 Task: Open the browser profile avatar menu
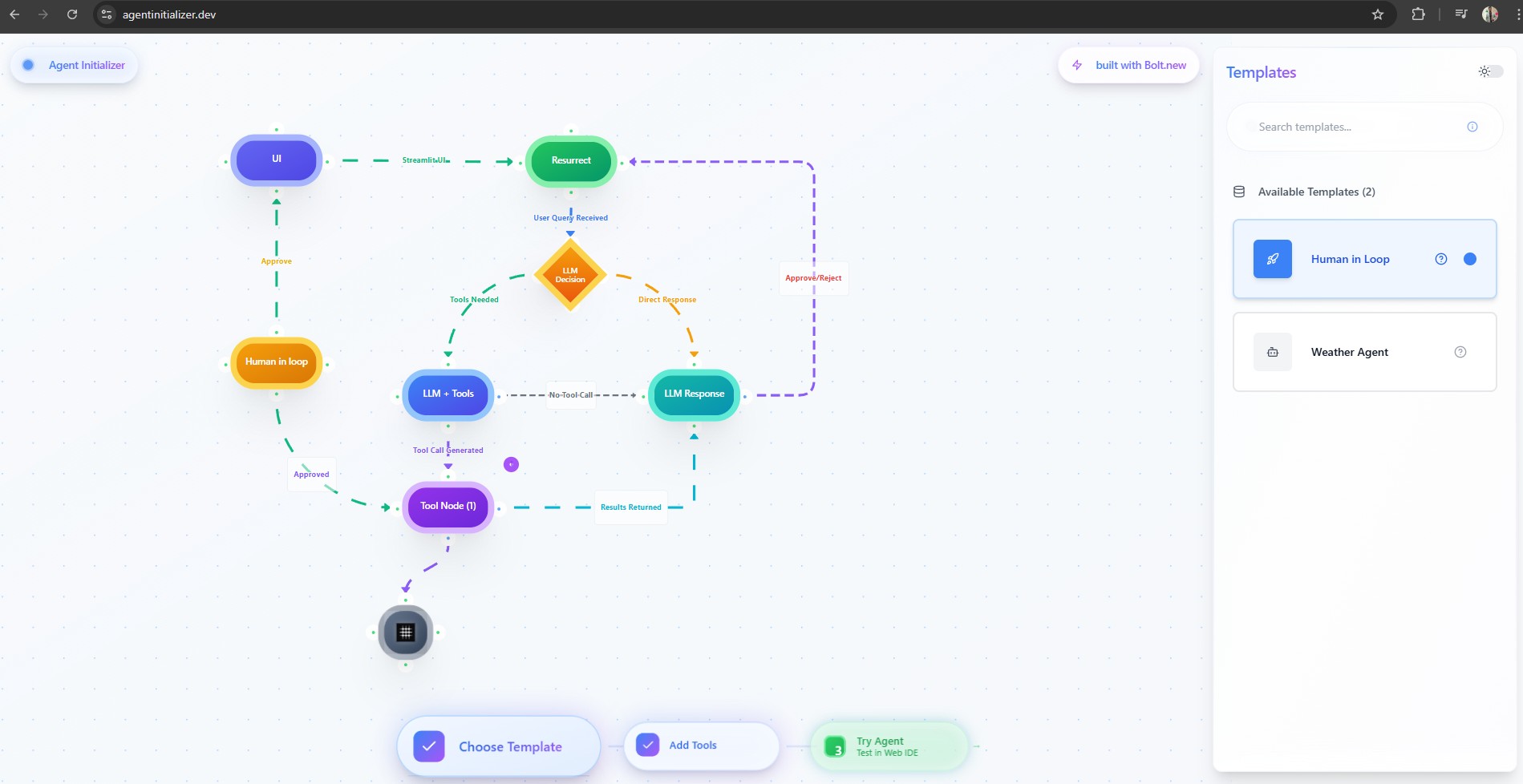(x=1489, y=14)
